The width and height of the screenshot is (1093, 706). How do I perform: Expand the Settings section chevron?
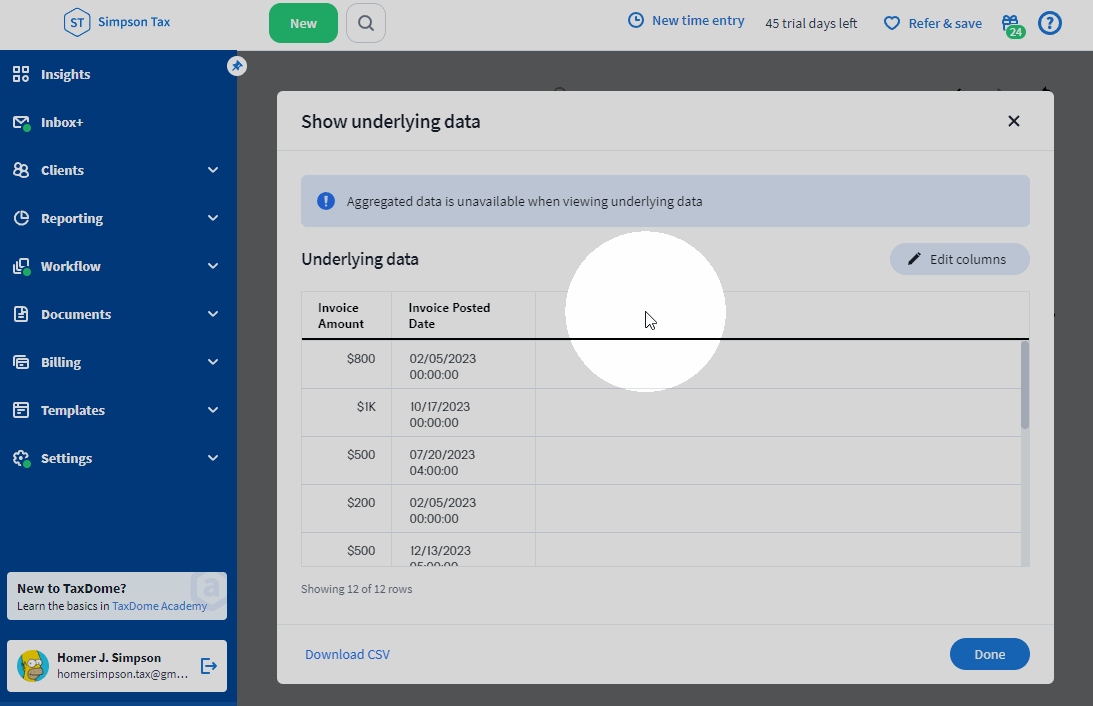click(x=213, y=458)
